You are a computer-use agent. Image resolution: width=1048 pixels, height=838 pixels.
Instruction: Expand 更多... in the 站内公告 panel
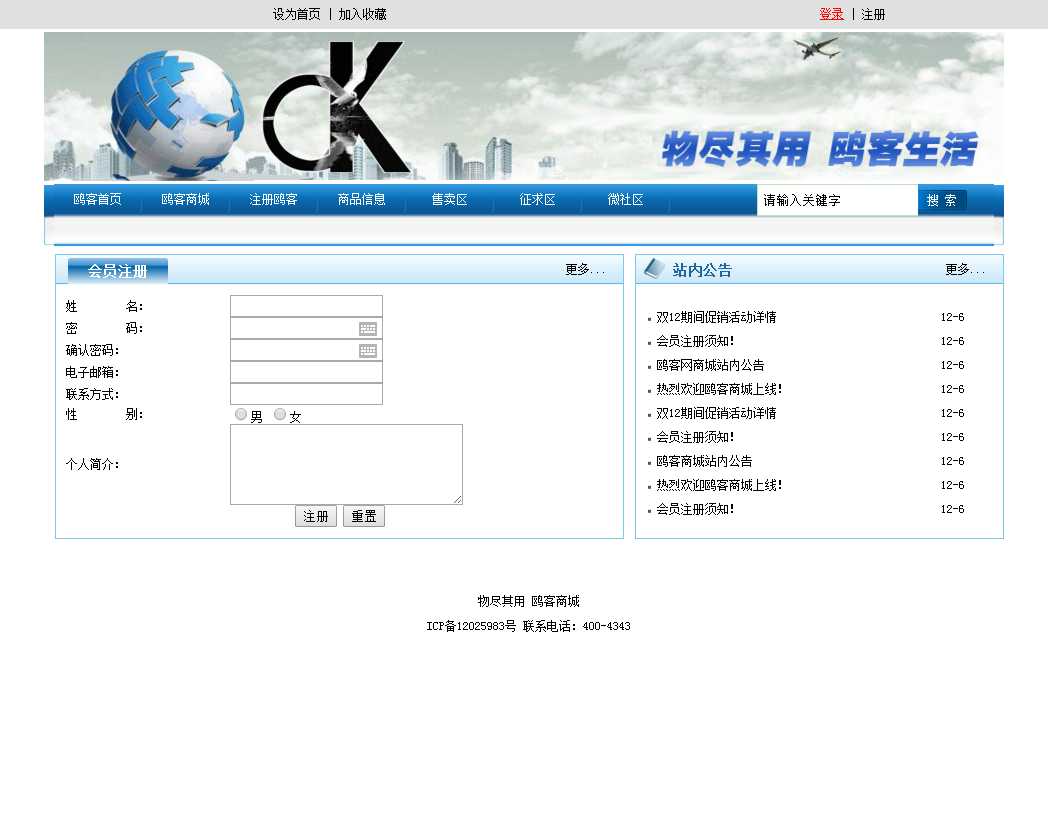coord(965,270)
